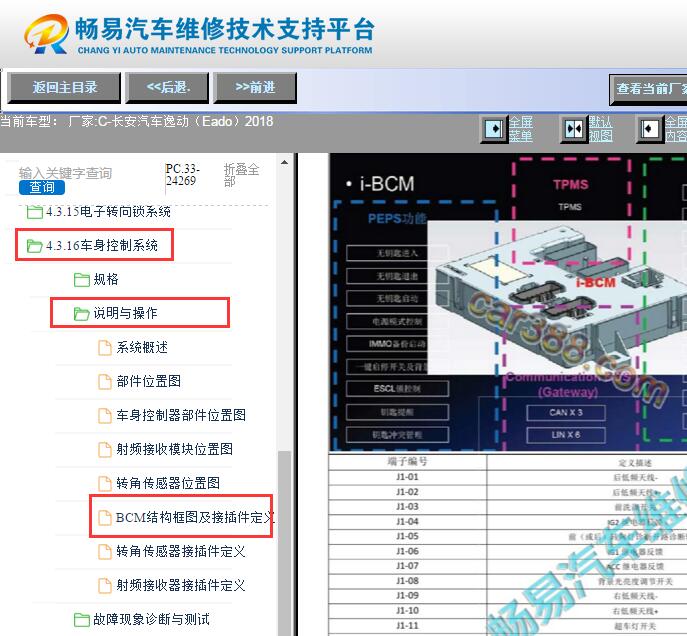The width and height of the screenshot is (687, 636).
Task: Click the BCM结构框图 page icon
Action: pyautogui.click(x=104, y=518)
